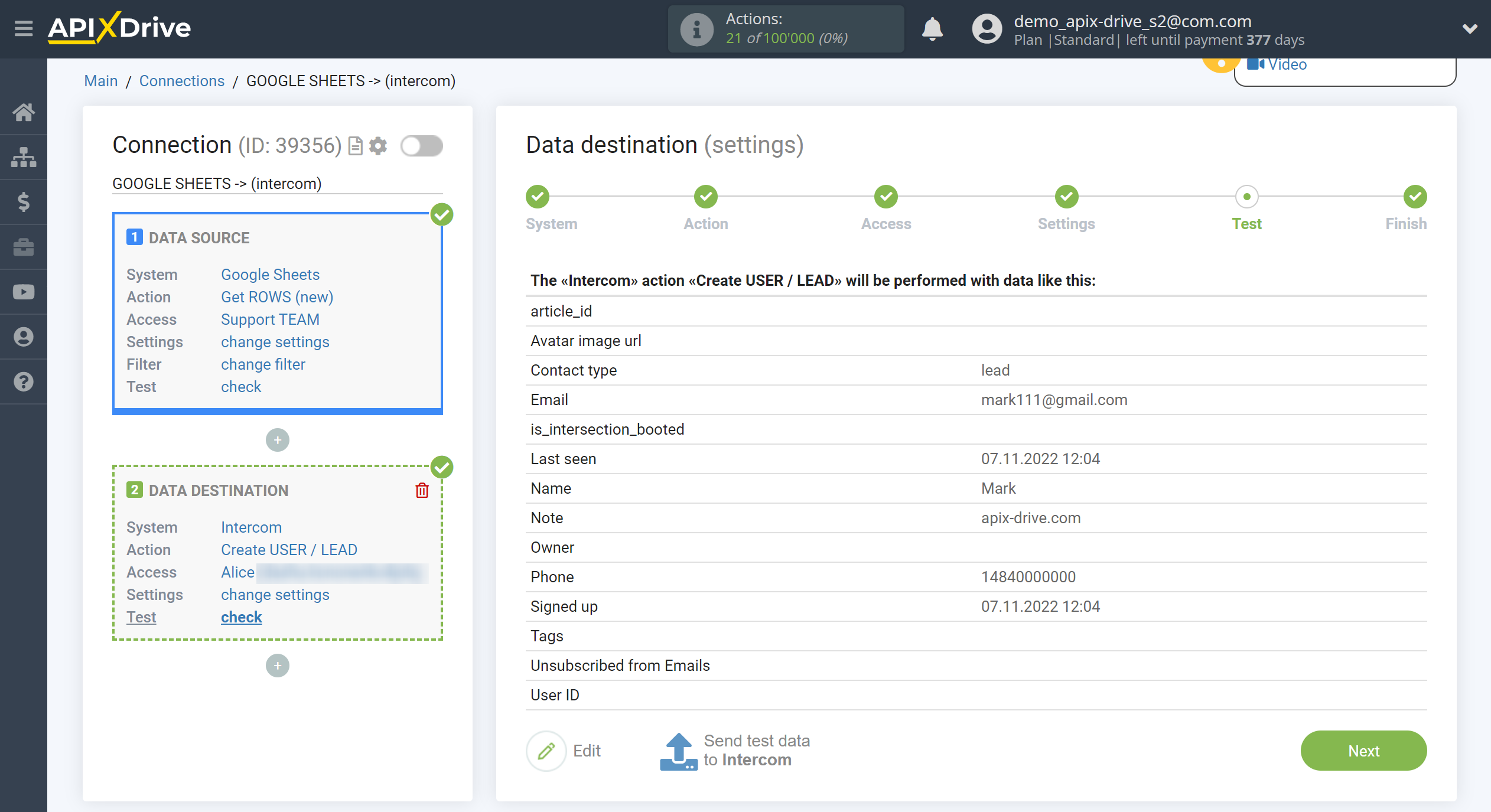Click the DATA SOURCE block heading
The height and width of the screenshot is (812, 1491).
199,237
